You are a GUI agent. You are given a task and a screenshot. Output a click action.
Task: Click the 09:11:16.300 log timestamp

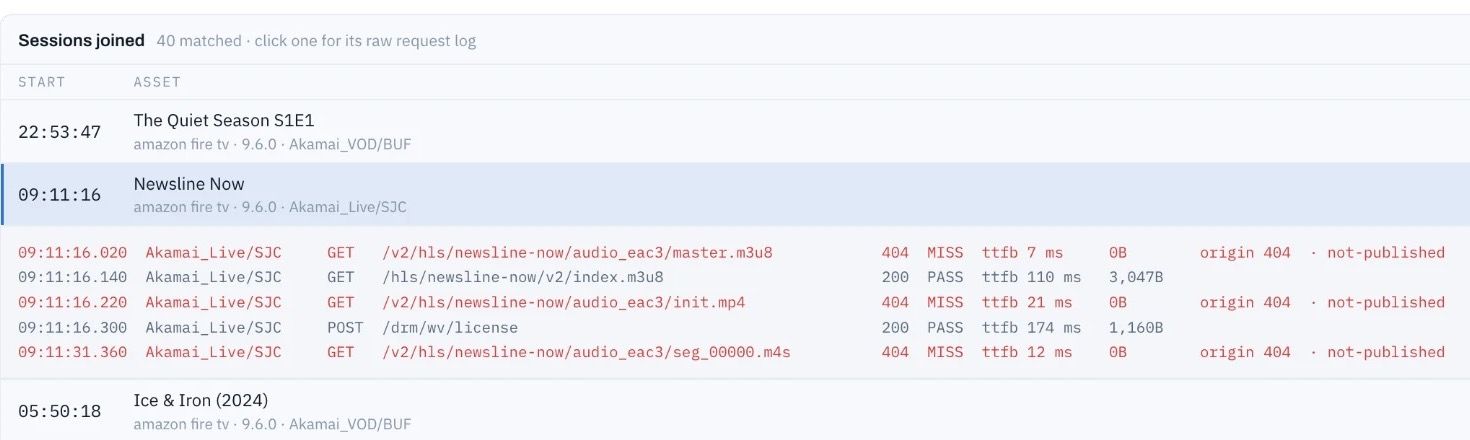coord(73,327)
